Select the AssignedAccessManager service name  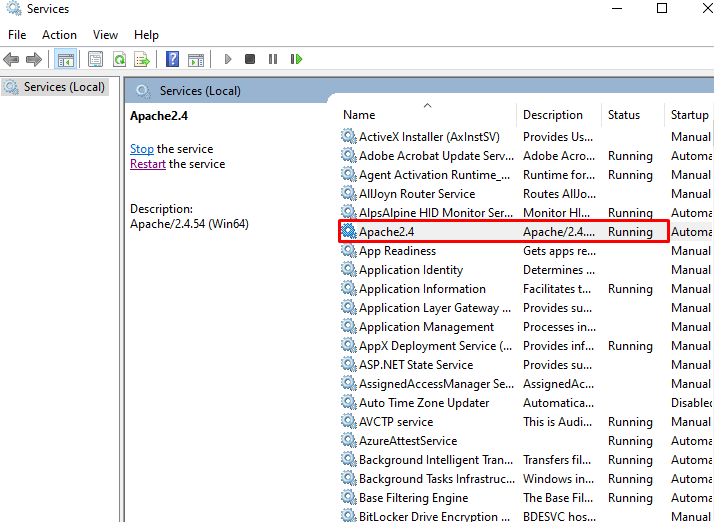[436, 384]
